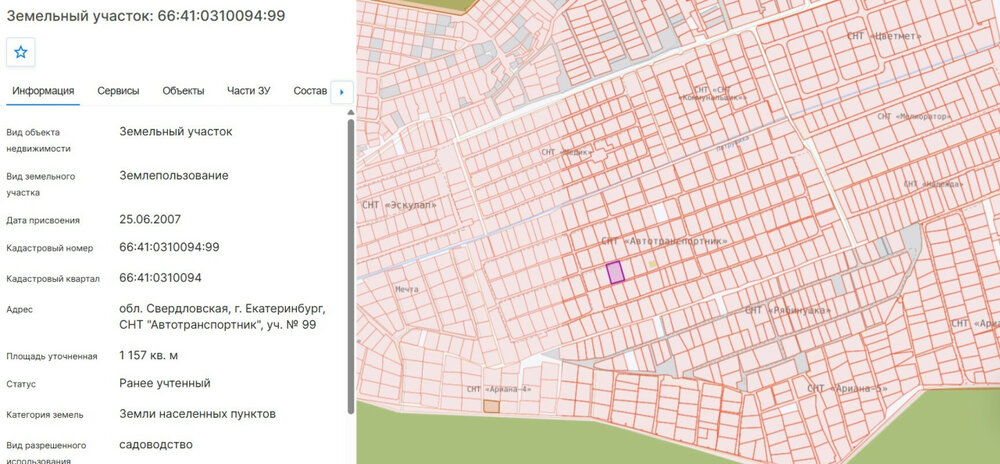This screenshot has width=1000, height=464.
Task: Click СНТ «Мелиоратор» label on map
Action: coord(915,117)
